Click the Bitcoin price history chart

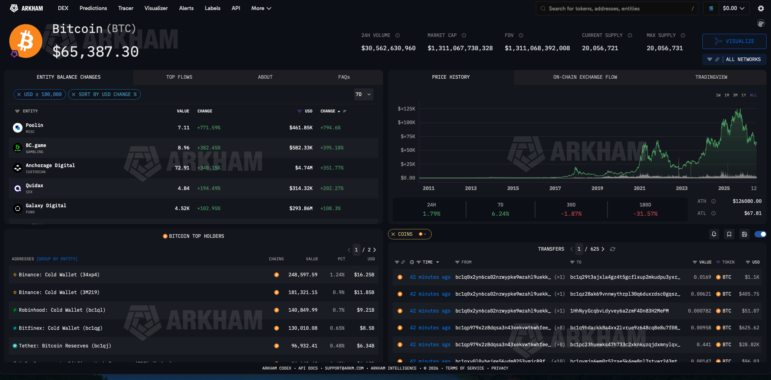coord(587,144)
